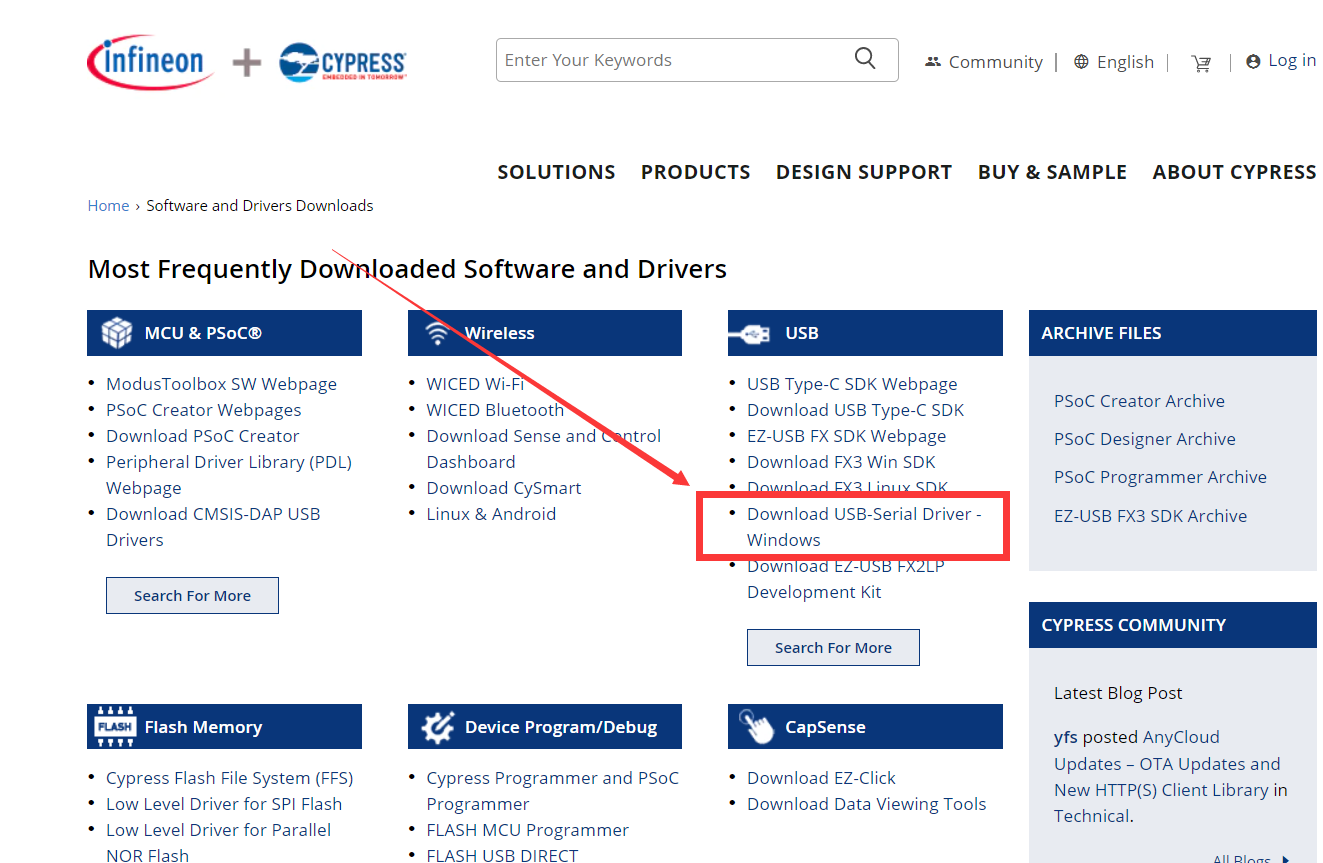The image size is (1323, 863).
Task: Open the AnyCloud Updates blog post link
Action: (1167, 763)
